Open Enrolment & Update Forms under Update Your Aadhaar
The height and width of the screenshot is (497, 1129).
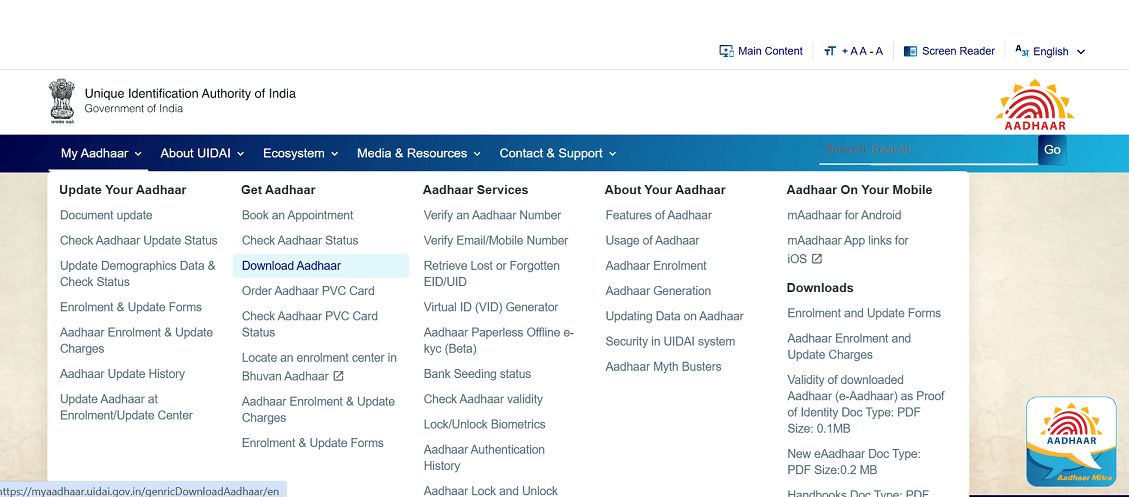coord(131,307)
